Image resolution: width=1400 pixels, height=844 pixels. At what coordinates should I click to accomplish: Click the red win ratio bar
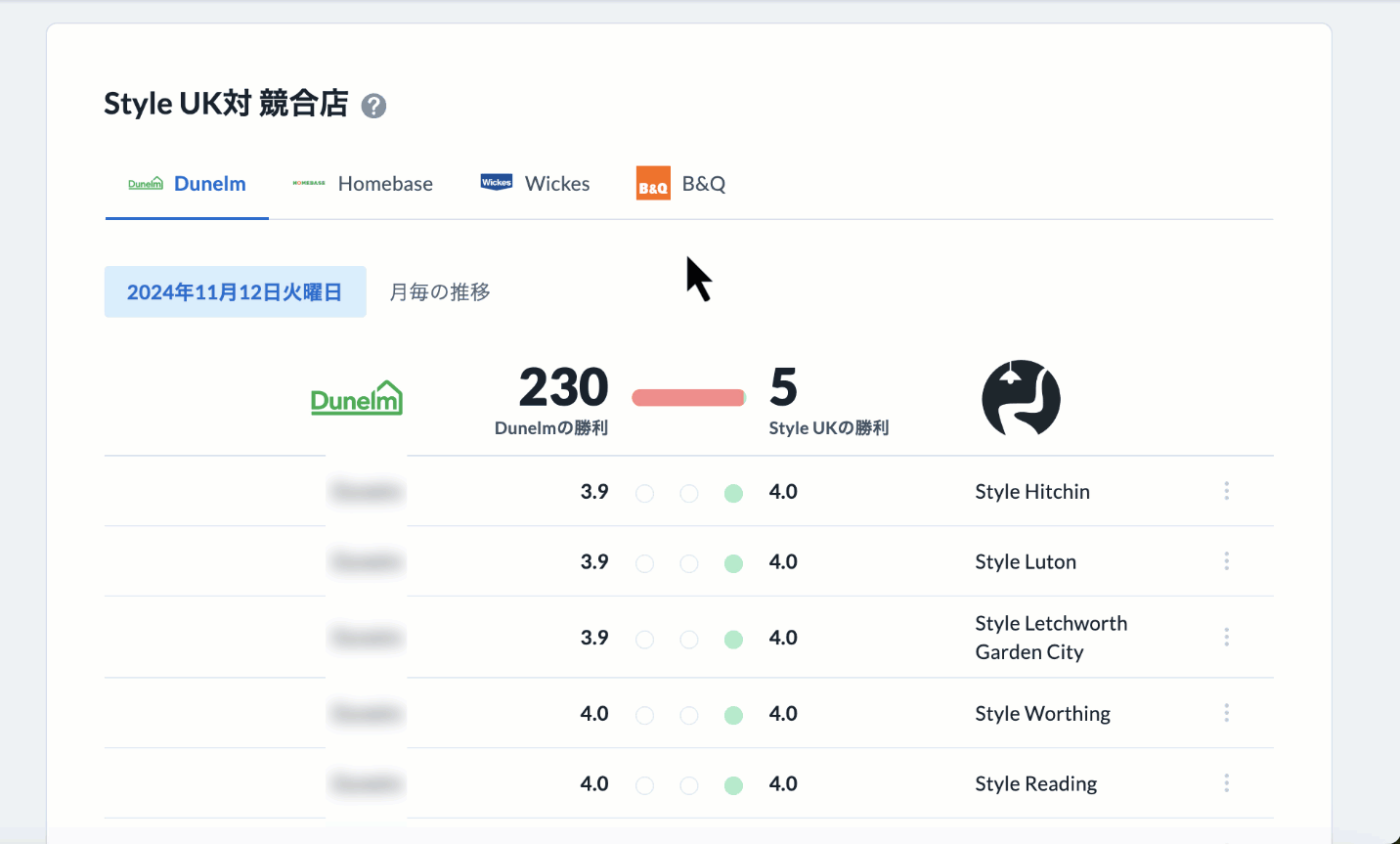[x=689, y=397]
